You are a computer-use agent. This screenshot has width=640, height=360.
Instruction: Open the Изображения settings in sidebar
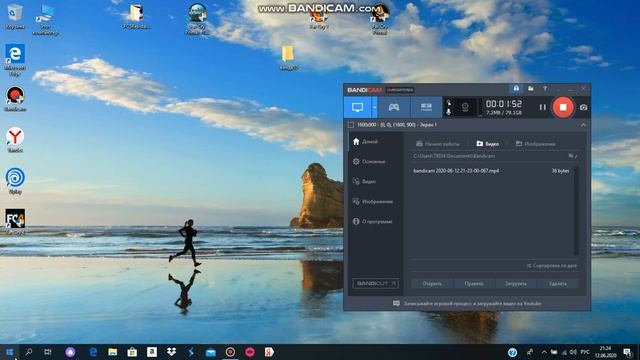point(374,202)
